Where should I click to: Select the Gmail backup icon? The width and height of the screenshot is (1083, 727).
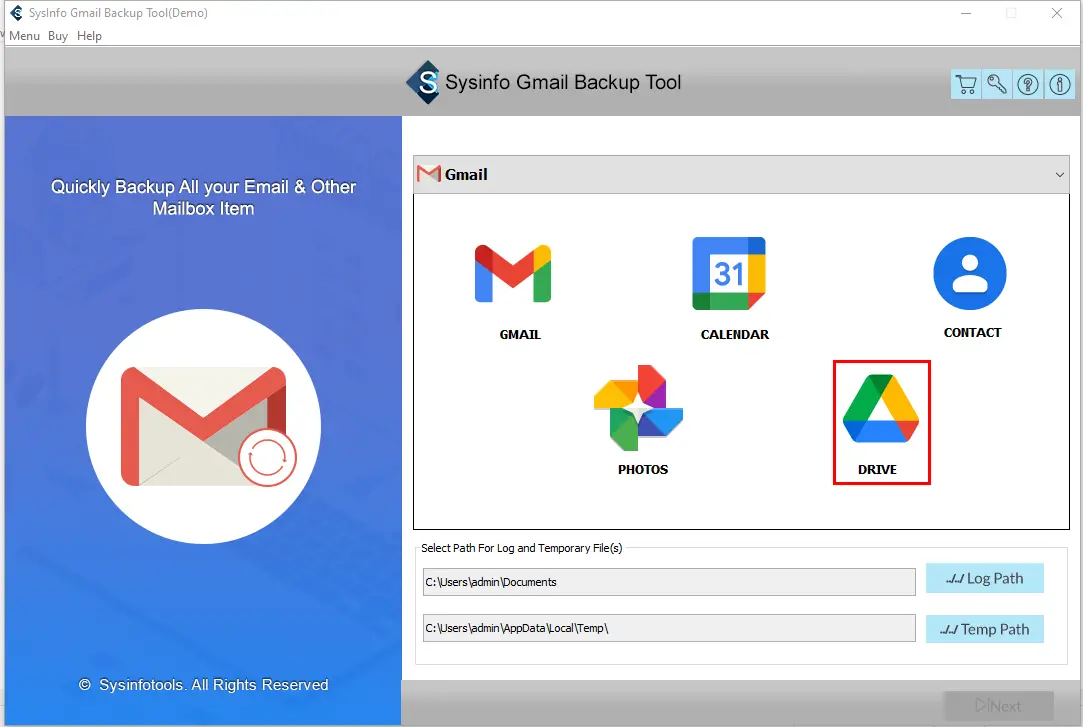[513, 273]
